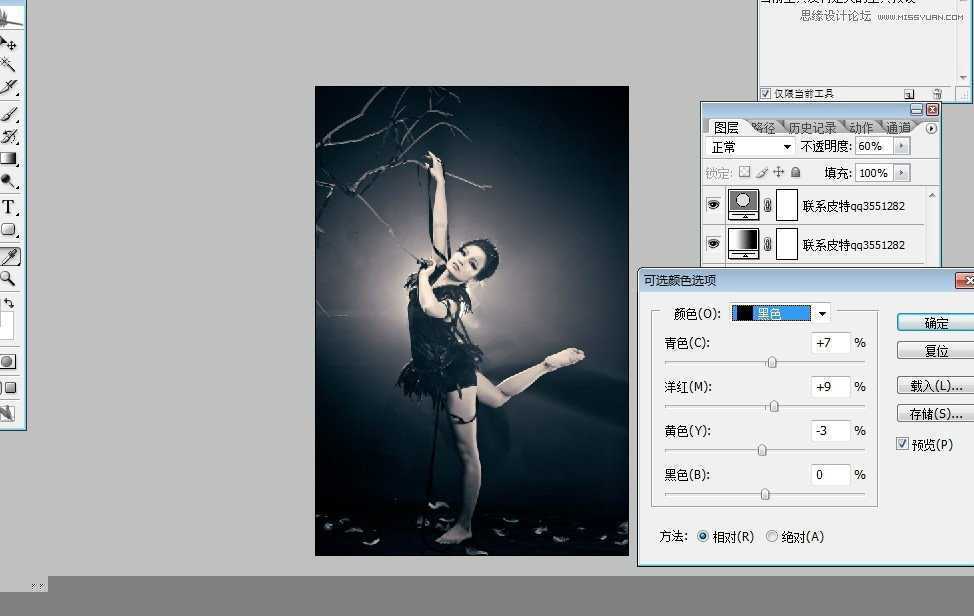
Task: Click the 复位 reset button
Action: tap(935, 351)
